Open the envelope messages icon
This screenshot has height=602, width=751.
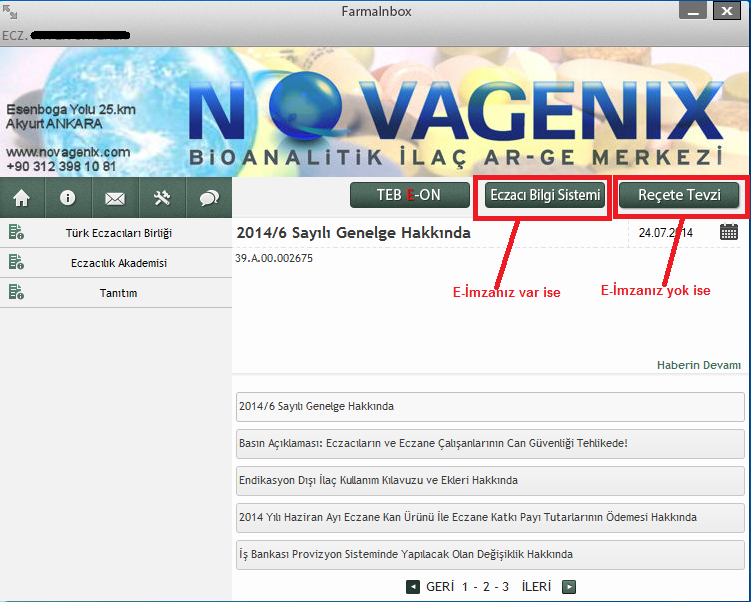coord(115,198)
